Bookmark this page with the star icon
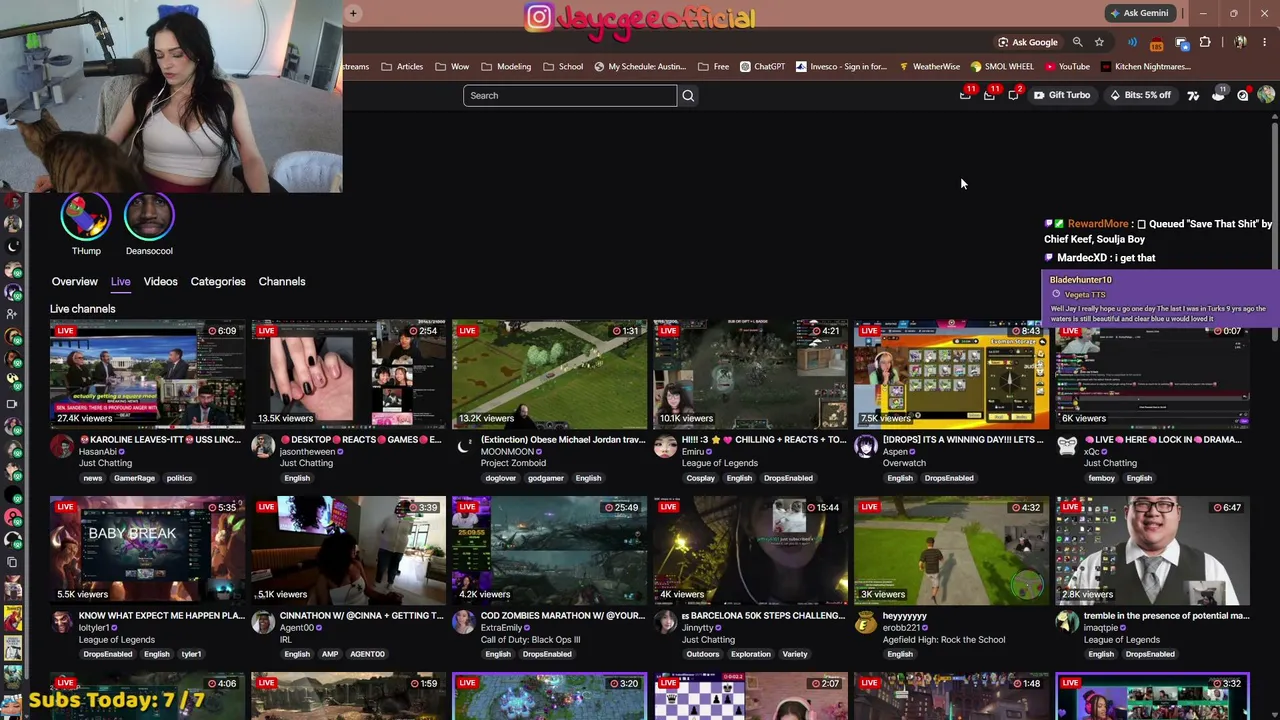Screen dimensions: 1280x720 click(x=1099, y=42)
